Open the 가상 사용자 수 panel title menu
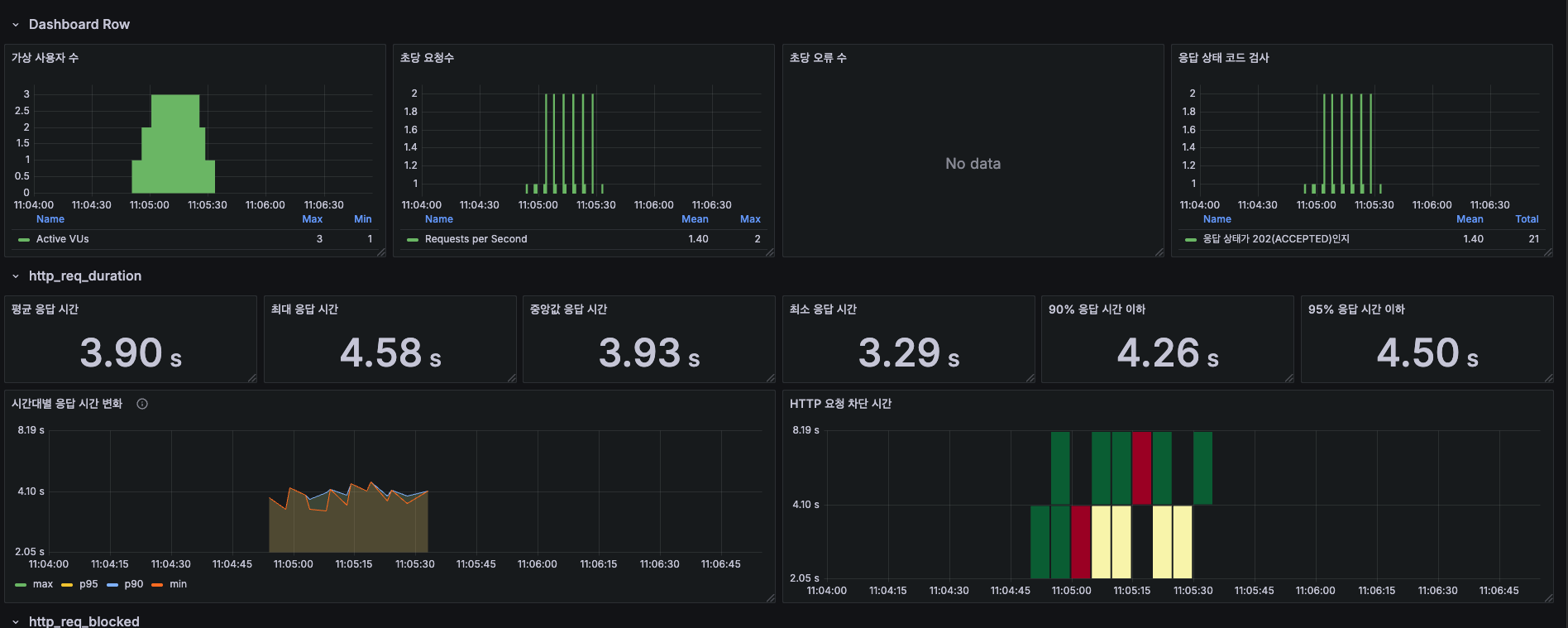 click(45, 57)
